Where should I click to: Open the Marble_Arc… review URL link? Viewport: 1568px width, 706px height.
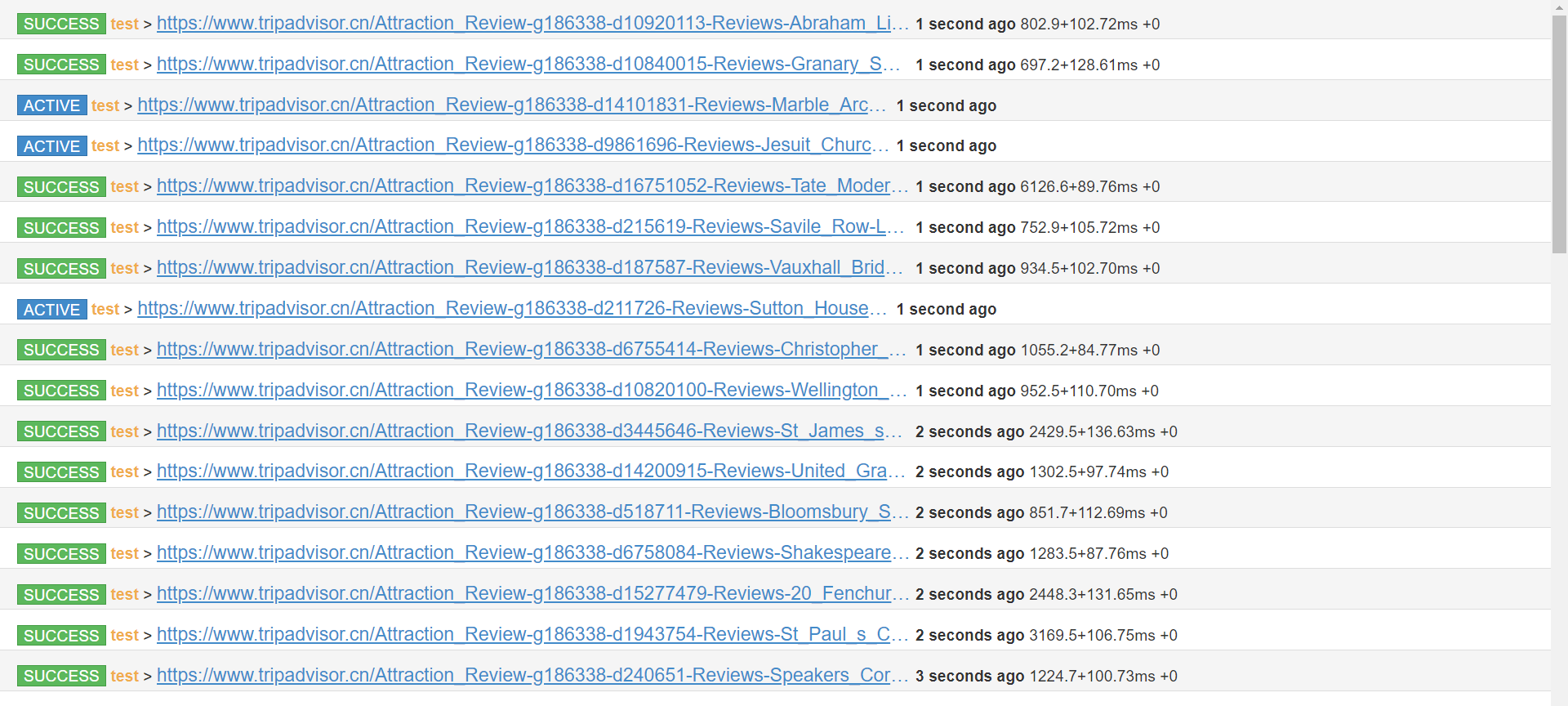[x=512, y=105]
